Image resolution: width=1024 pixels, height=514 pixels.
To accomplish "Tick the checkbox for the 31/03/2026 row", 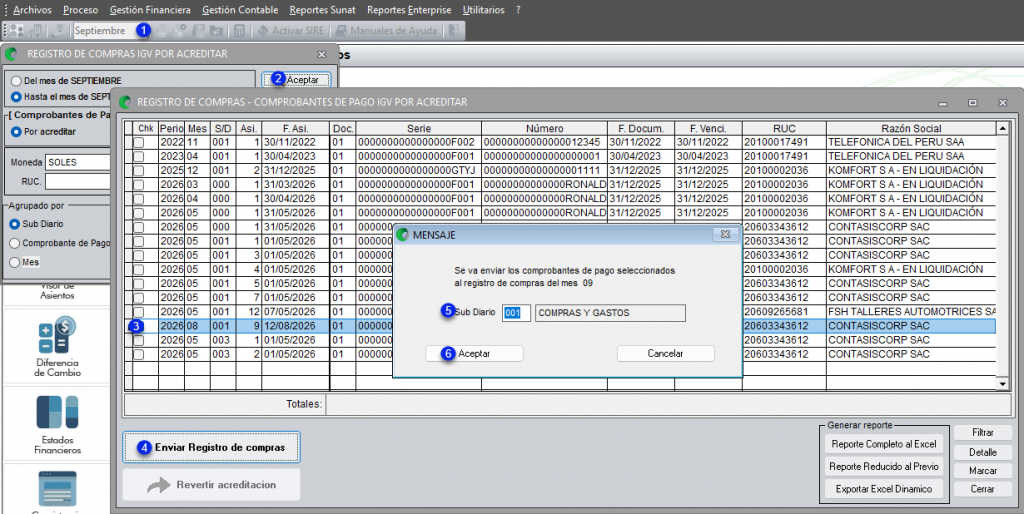I will pyautogui.click(x=138, y=185).
